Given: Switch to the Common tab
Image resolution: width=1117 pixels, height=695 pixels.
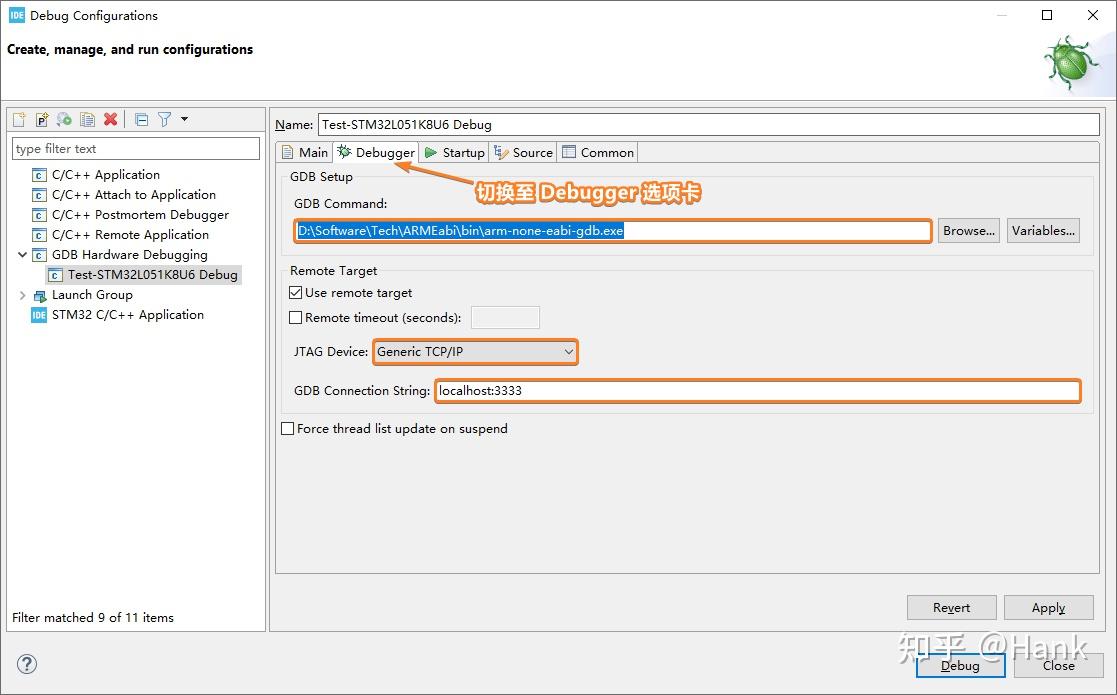Looking at the screenshot, I should pos(598,153).
